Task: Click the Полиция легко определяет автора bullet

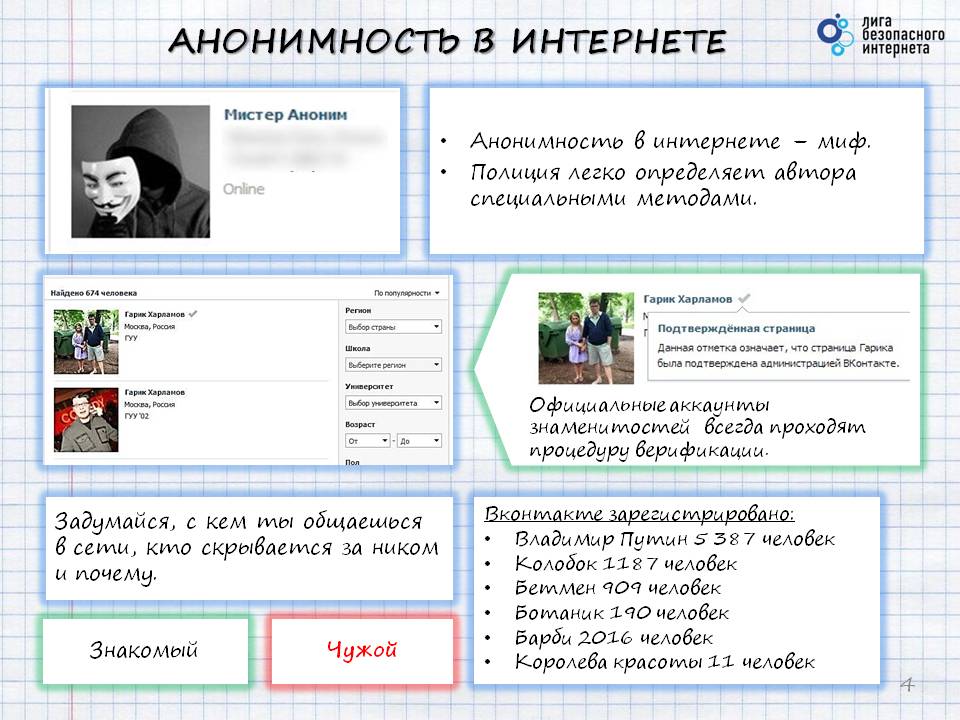Action: pos(662,186)
